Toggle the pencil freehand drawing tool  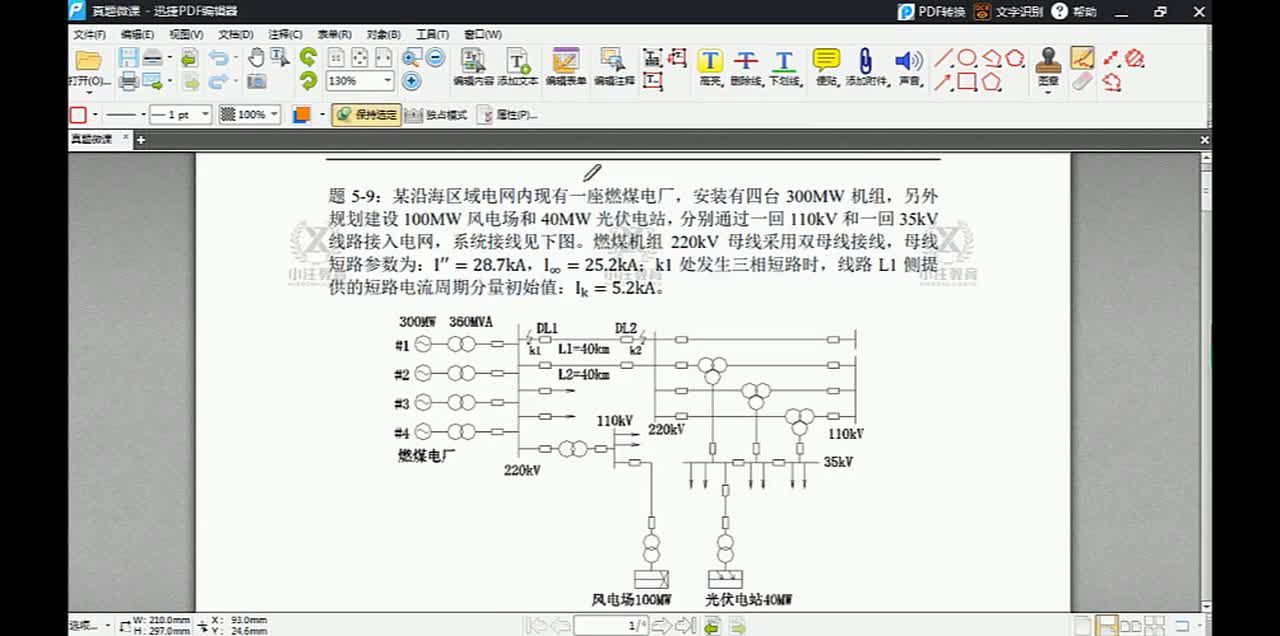1082,58
